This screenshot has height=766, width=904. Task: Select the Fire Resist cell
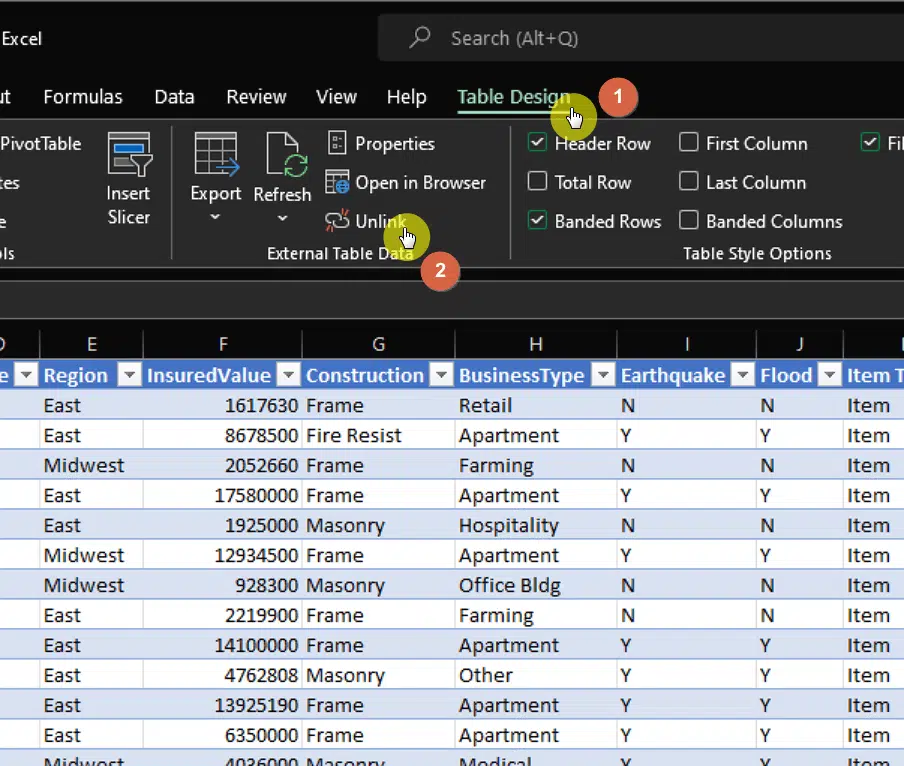tap(378, 436)
